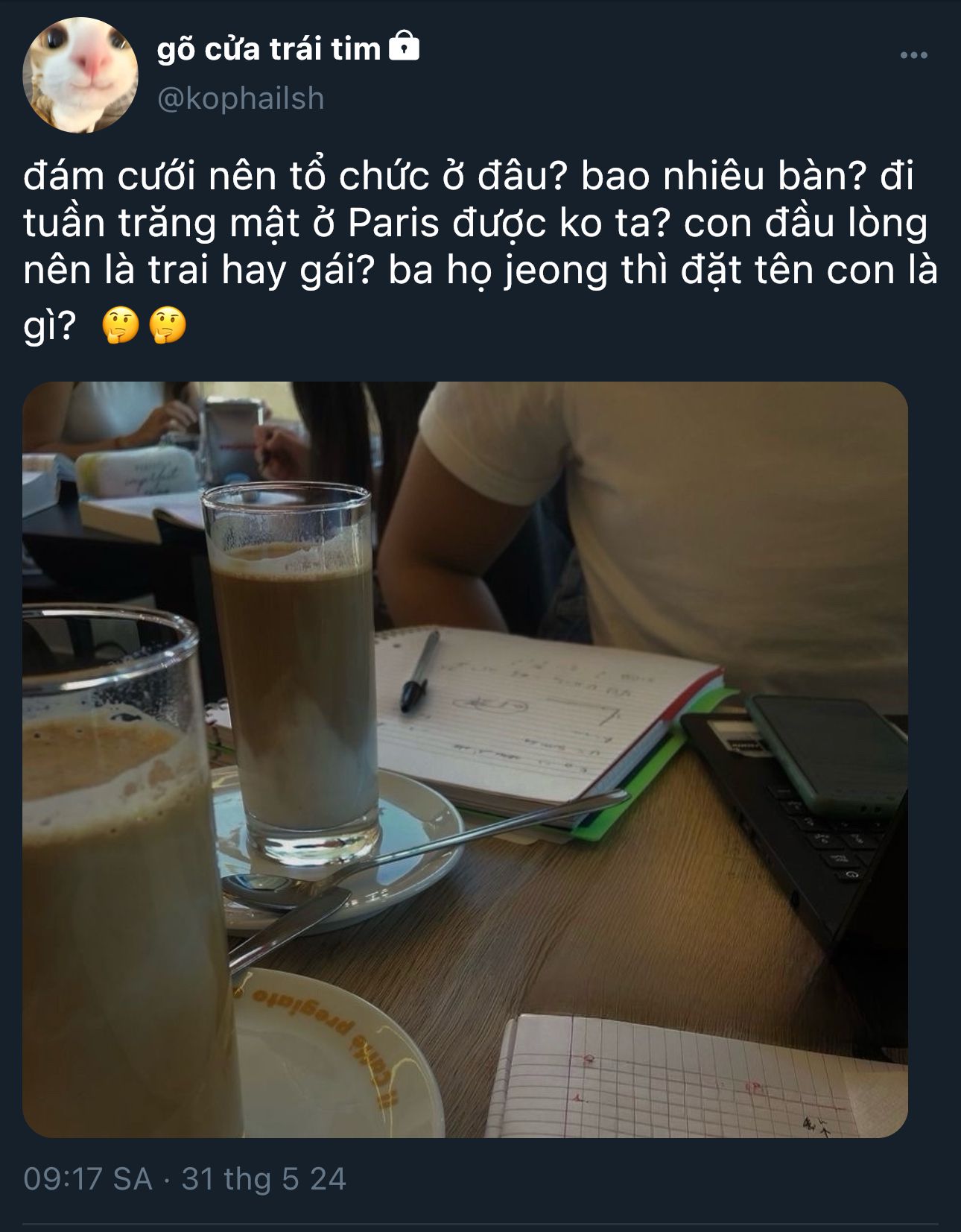This screenshot has width=961, height=1232.
Task: Open the @kophailsh handle profile
Action: (x=241, y=99)
